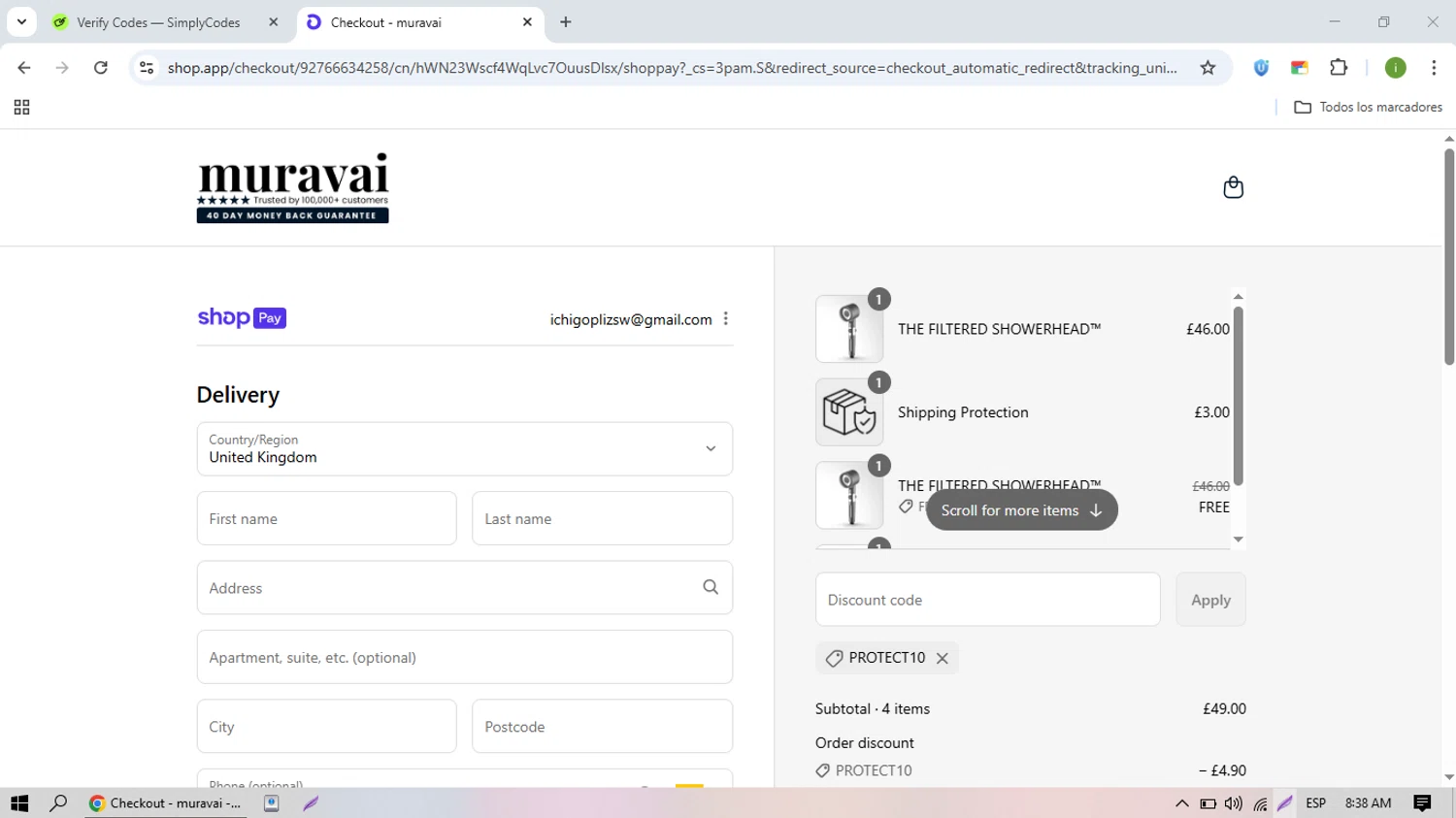Click THE FILTERED SHOWERHEAD £46.00 item name
The width and height of the screenshot is (1456, 818).
coord(999,329)
